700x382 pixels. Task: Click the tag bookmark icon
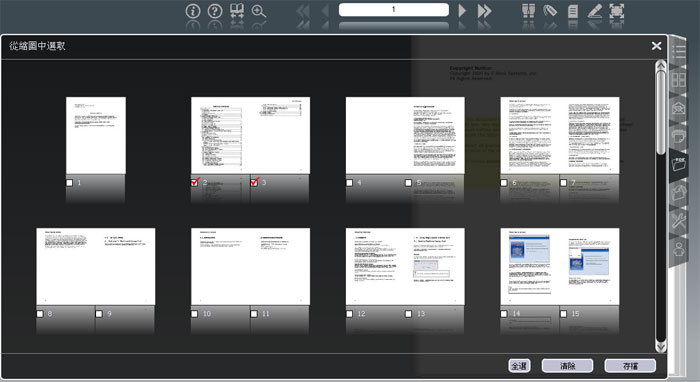(550, 11)
